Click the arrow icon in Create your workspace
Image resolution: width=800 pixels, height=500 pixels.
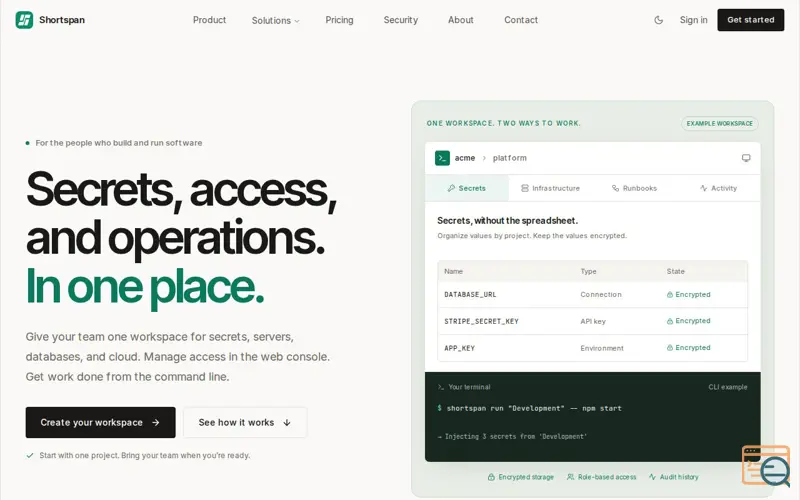(x=156, y=422)
